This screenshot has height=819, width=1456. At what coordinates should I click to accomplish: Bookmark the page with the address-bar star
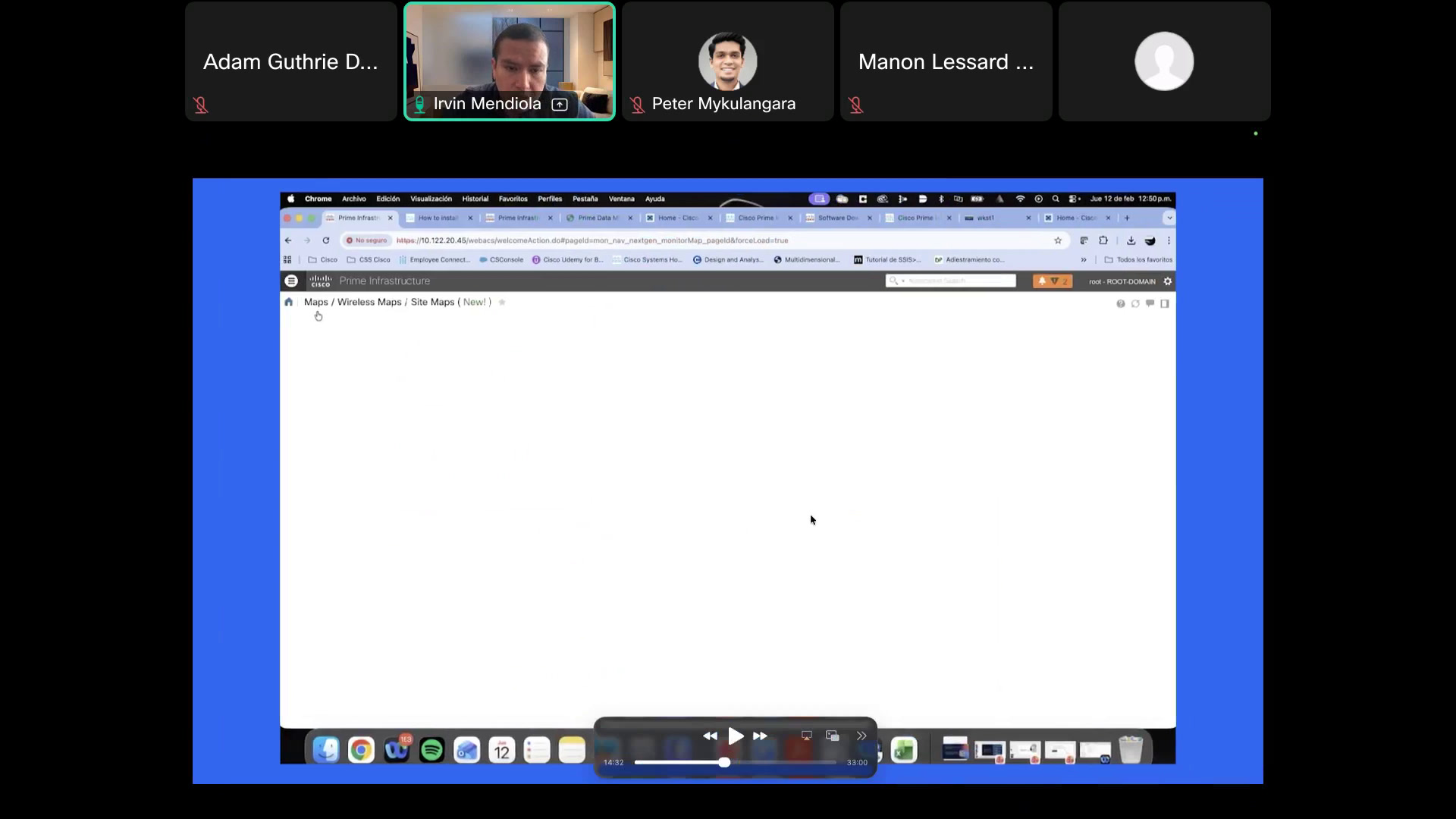pos(1058,240)
